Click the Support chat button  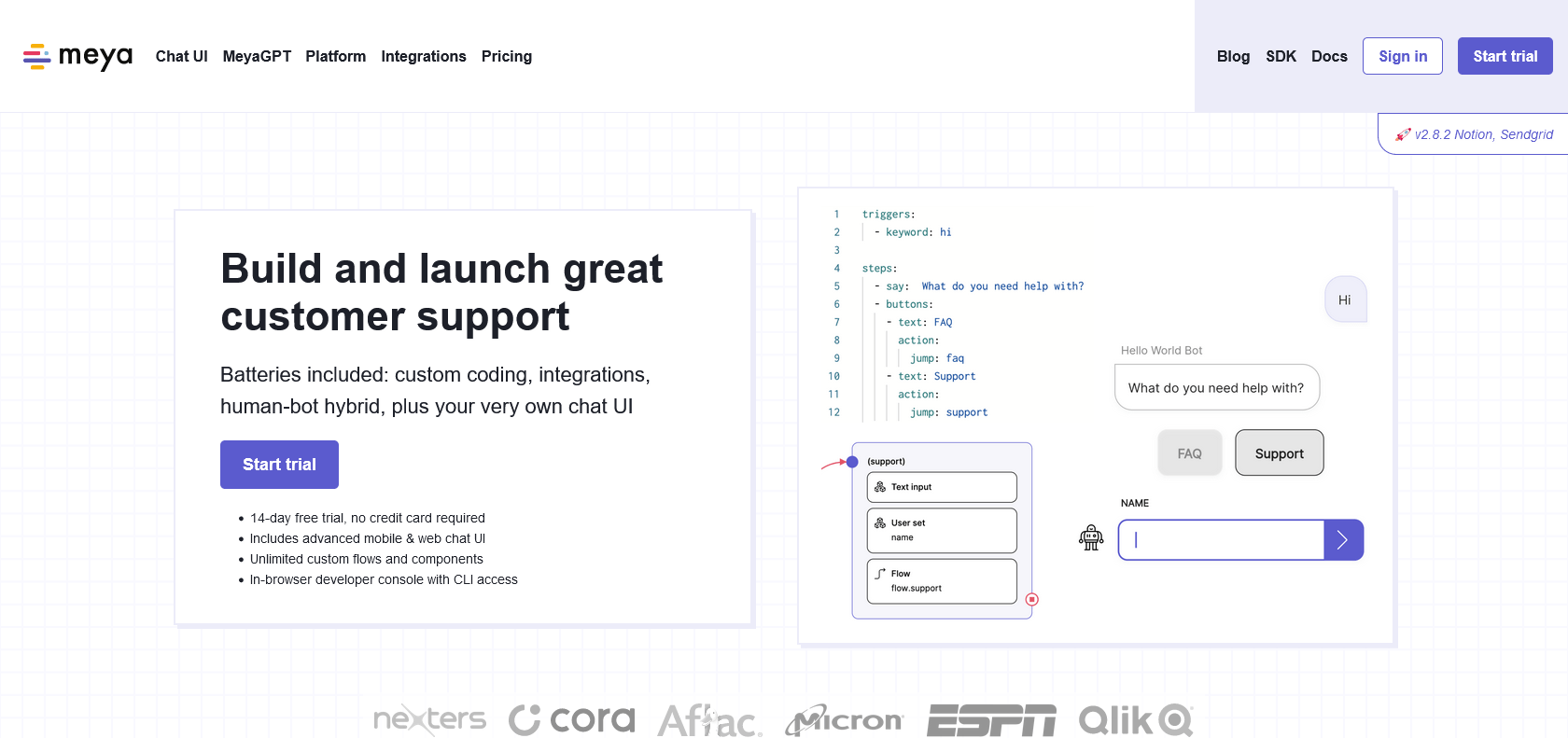1280,453
